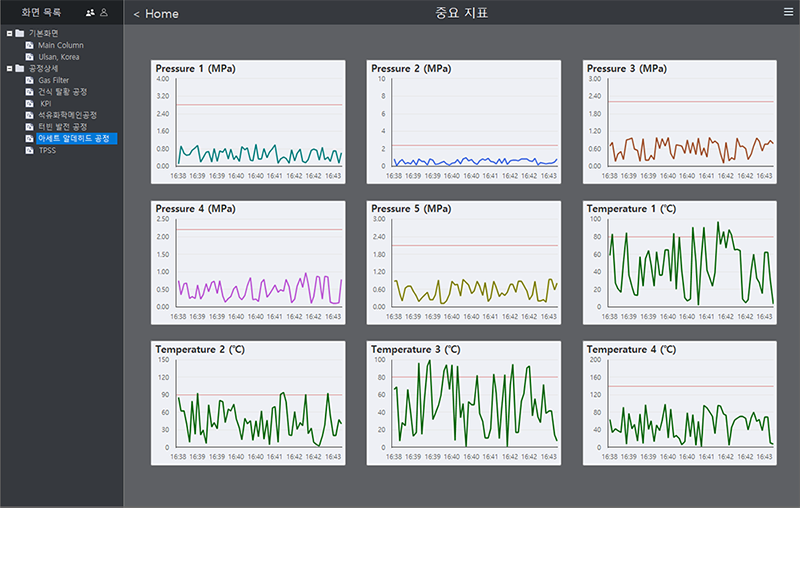Image resolution: width=800 pixels, height=580 pixels.
Task: Click the 화면 목록 panel header
Action: click(x=41, y=12)
